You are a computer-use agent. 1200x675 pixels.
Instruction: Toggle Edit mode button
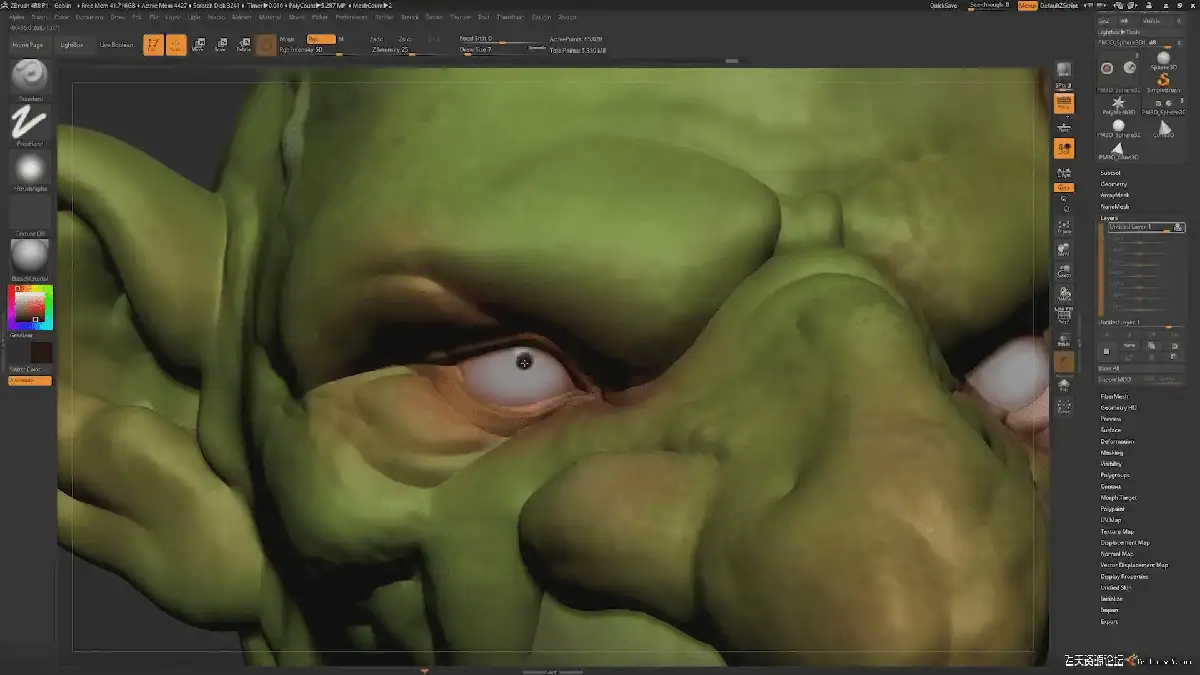(x=153, y=45)
